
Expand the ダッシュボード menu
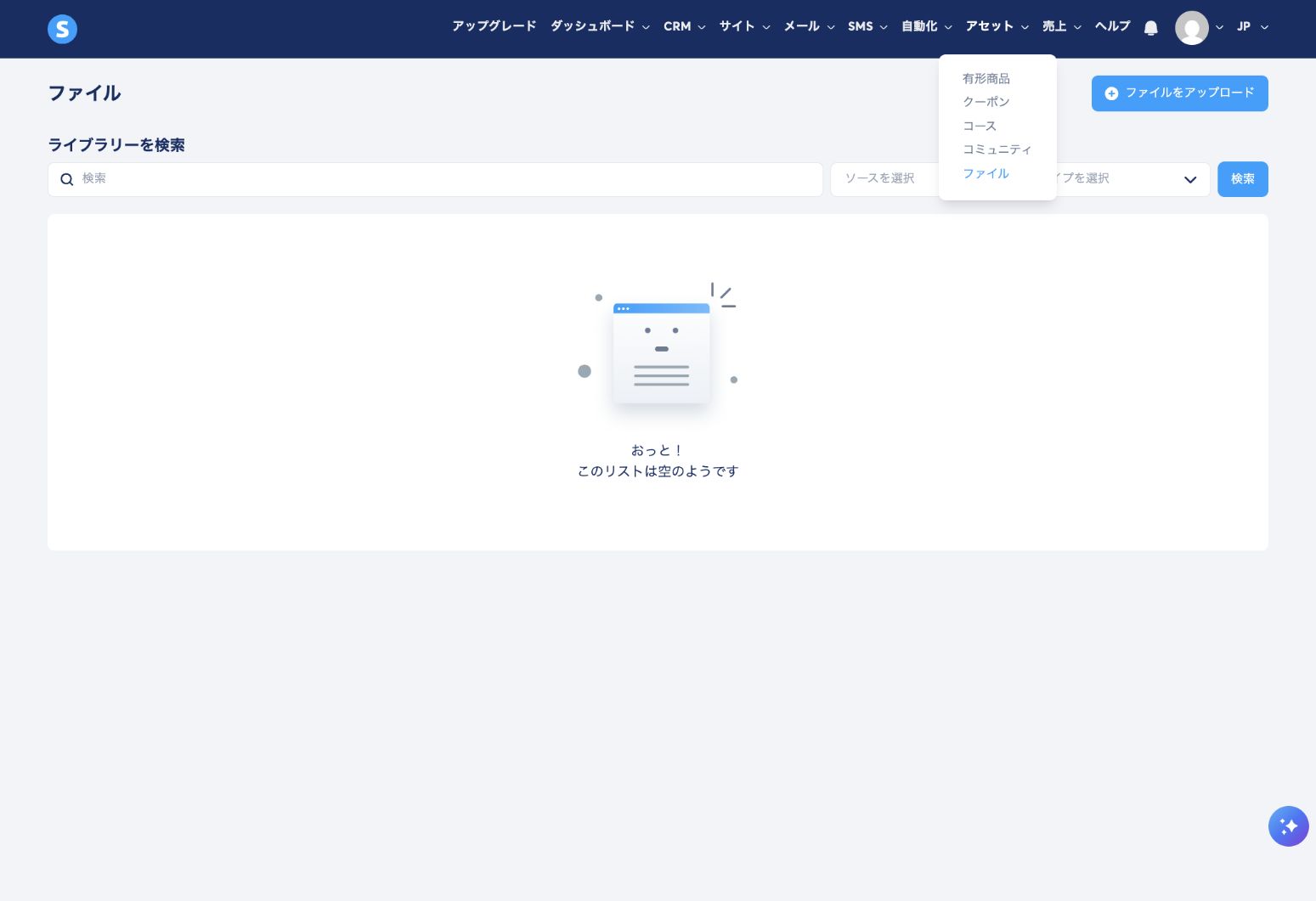coord(600,26)
